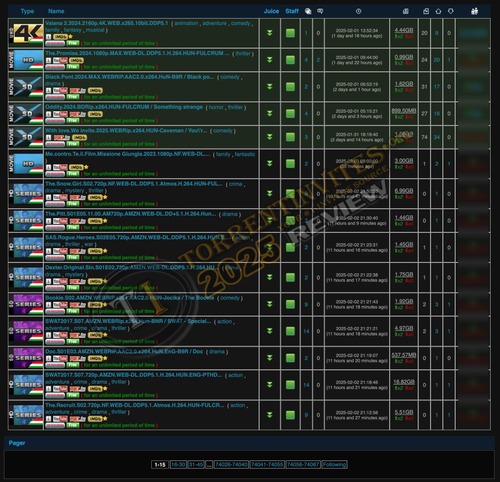Open Bookie.S02.AMZN.WEBRIP torrent
This screenshot has height=482, width=500.
tap(130, 298)
